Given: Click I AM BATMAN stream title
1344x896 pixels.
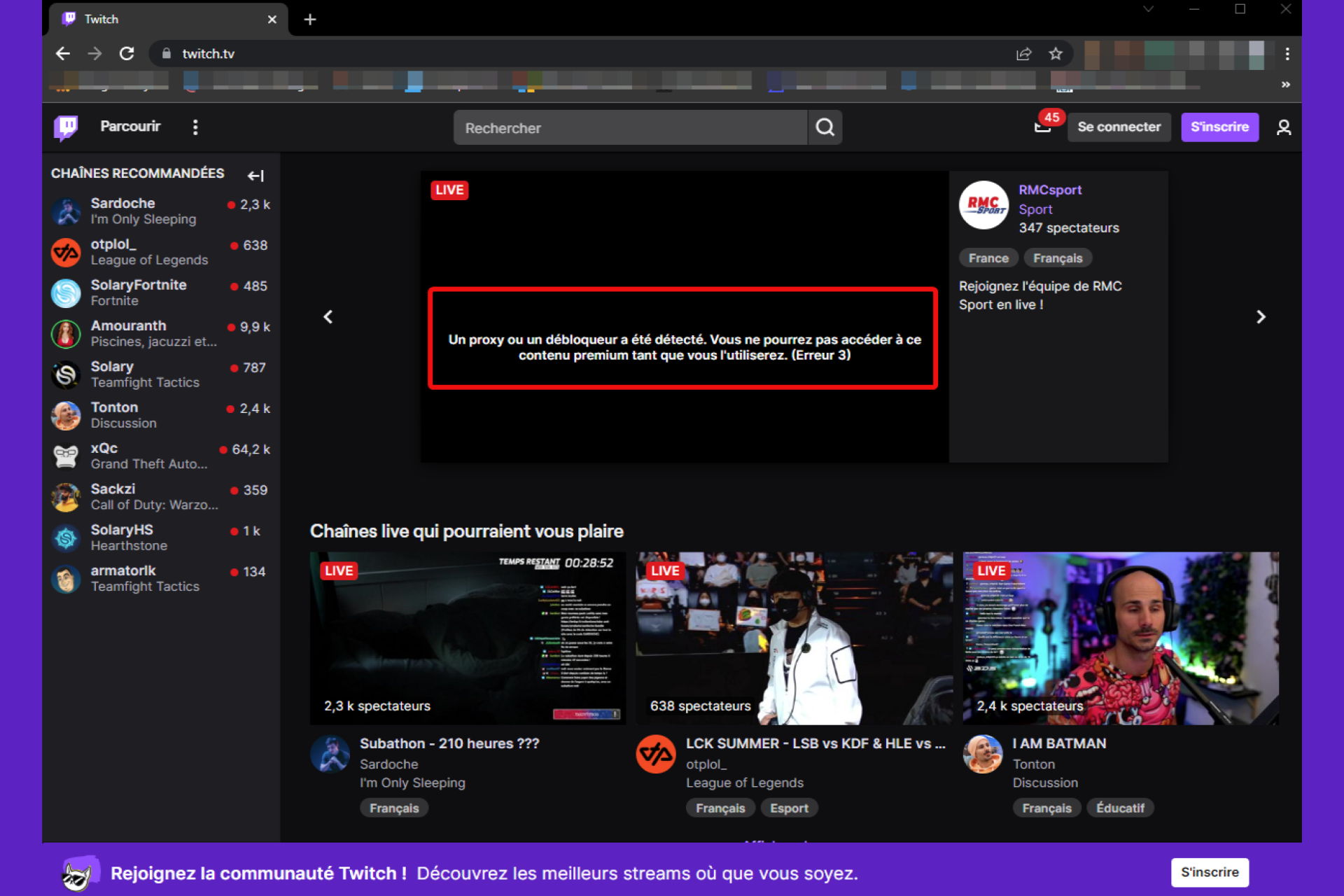Looking at the screenshot, I should coord(1059,743).
